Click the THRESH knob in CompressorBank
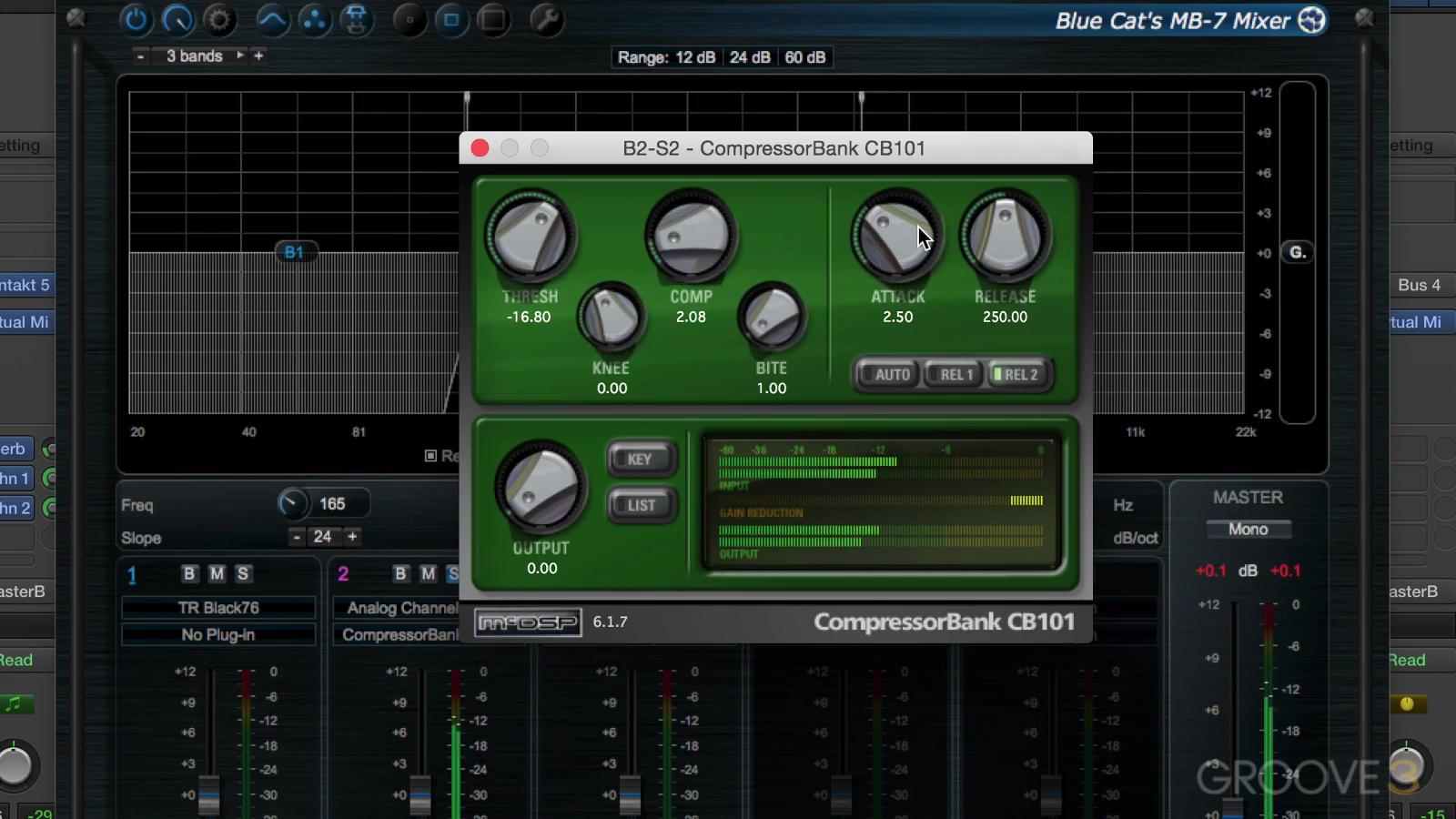Viewport: 1456px width, 819px height. coord(530,234)
